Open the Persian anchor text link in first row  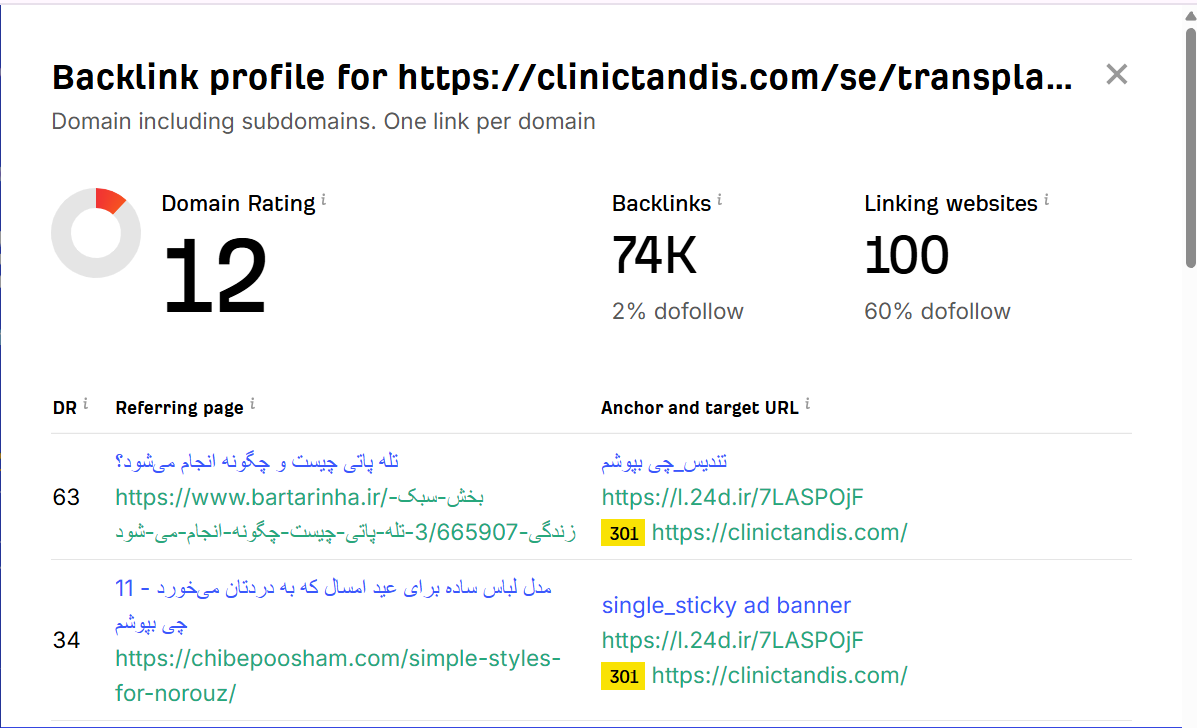pos(665,460)
